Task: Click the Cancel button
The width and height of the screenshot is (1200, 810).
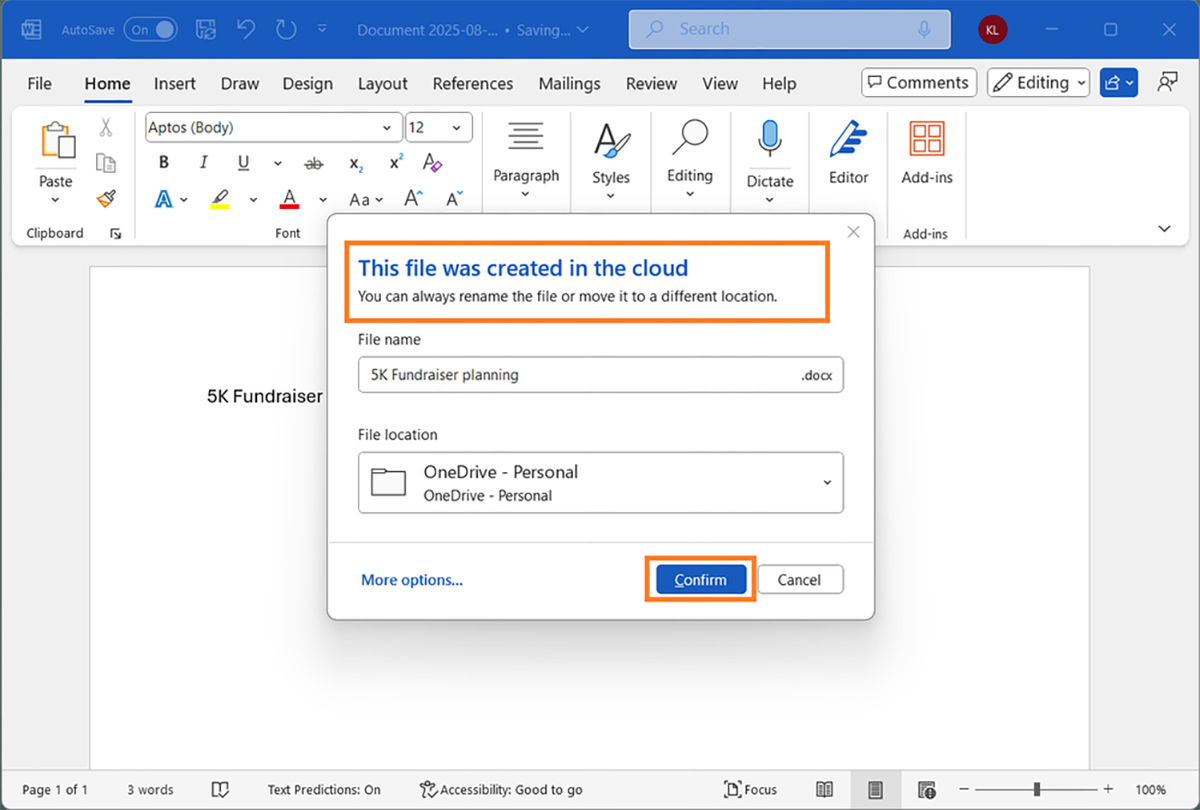Action: click(800, 580)
